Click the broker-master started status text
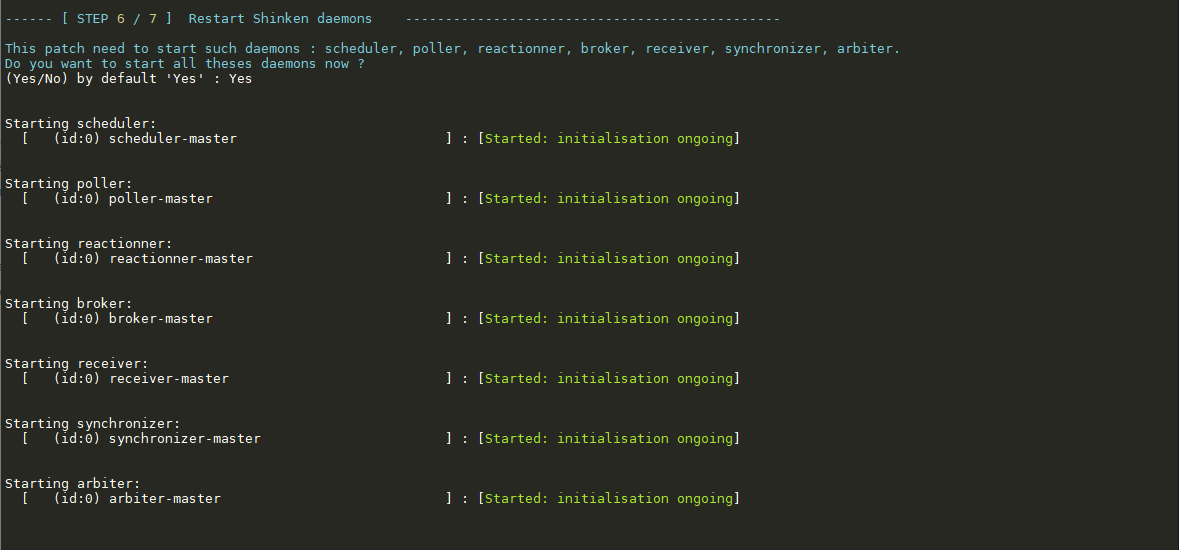Screen dimensions: 1179x550 (x=609, y=319)
